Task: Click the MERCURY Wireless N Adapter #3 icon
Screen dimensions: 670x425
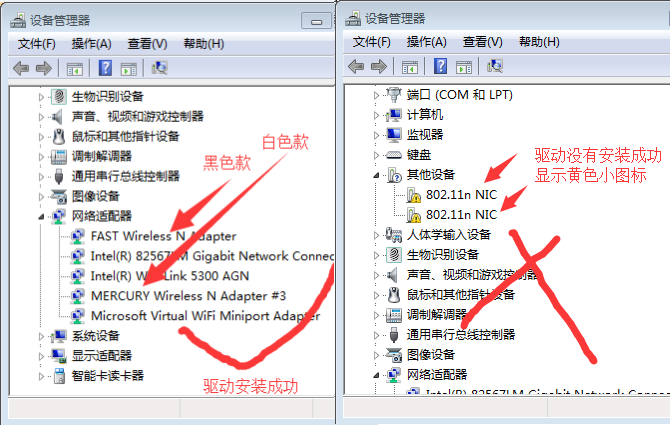Action: (77, 296)
